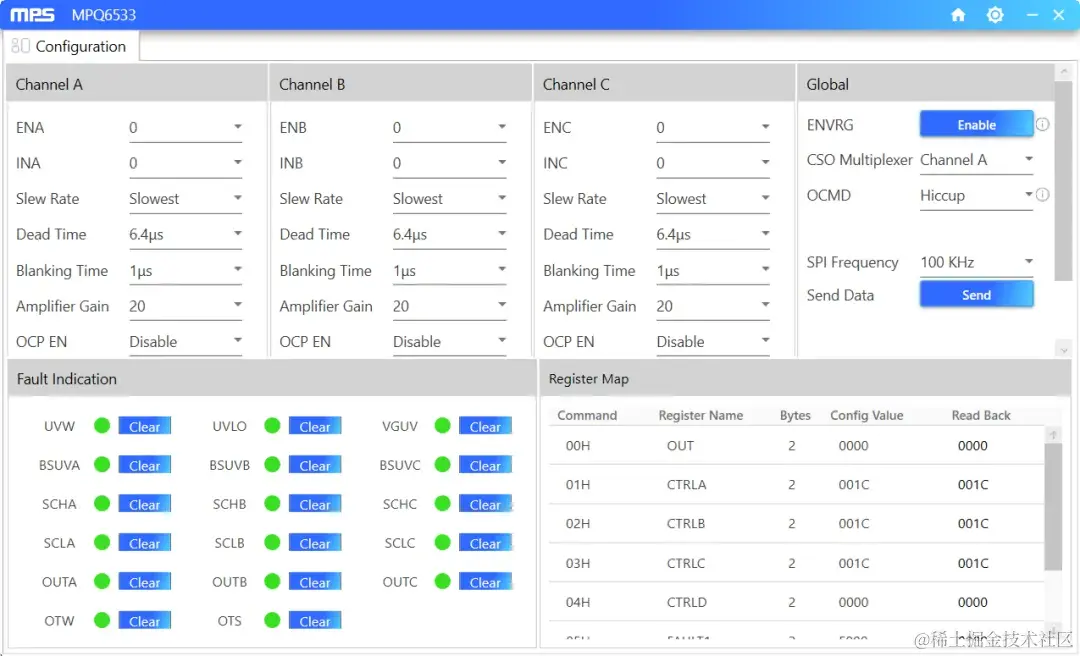The width and height of the screenshot is (1080, 656).
Task: Open the INC dropdown
Action: click(x=713, y=163)
